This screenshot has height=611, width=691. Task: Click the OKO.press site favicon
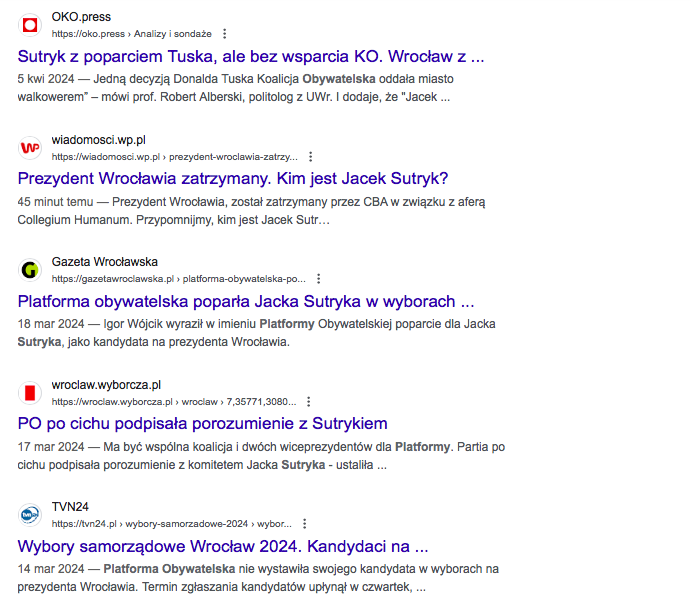coord(30,25)
